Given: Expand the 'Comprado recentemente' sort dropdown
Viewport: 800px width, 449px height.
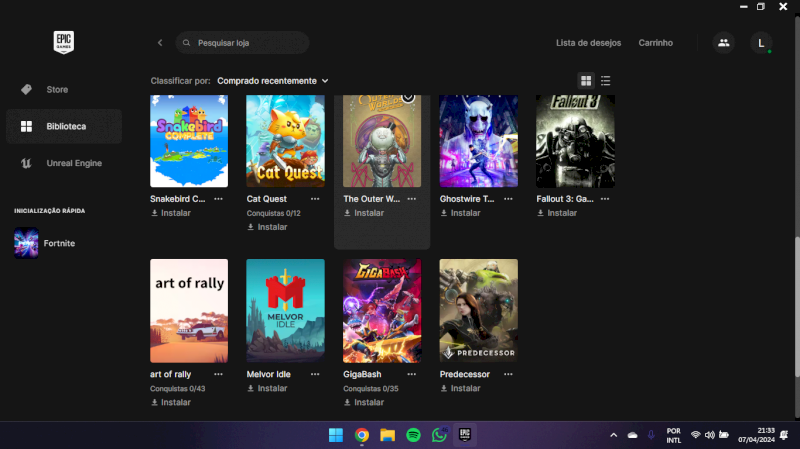Looking at the screenshot, I should coord(272,80).
